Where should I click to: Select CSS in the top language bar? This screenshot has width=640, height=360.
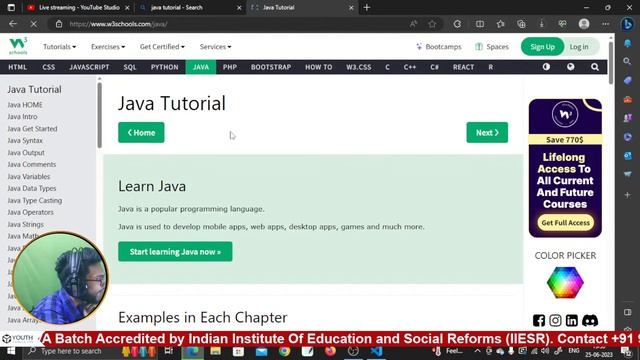coord(49,67)
